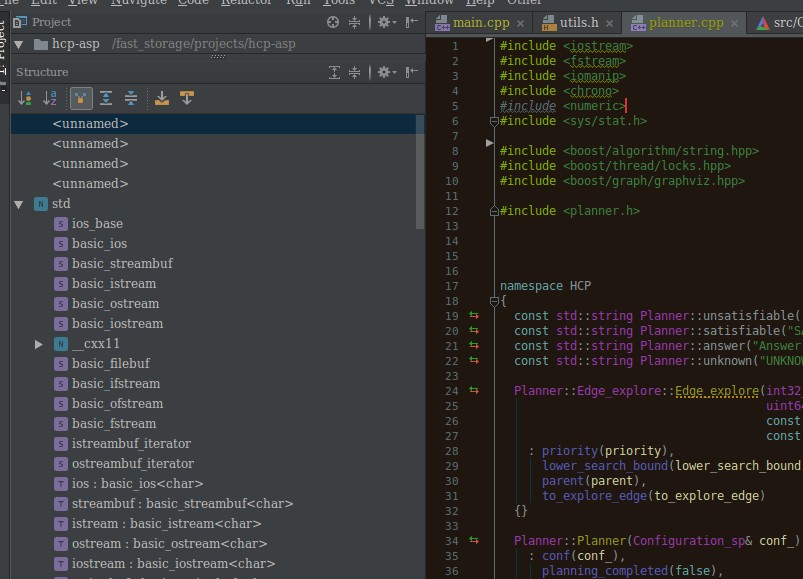Open the partially visible src tab
This screenshot has height=579, width=803.
(780, 23)
